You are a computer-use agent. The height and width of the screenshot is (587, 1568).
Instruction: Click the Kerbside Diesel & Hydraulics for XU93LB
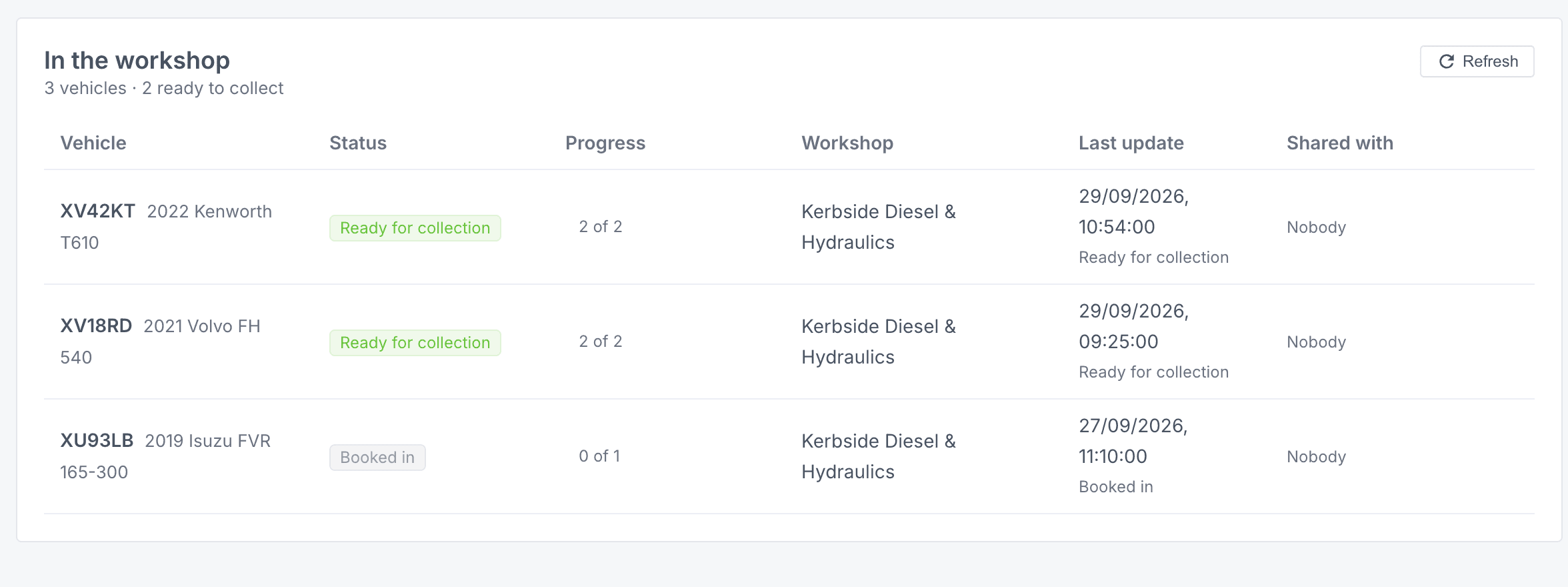[879, 456]
